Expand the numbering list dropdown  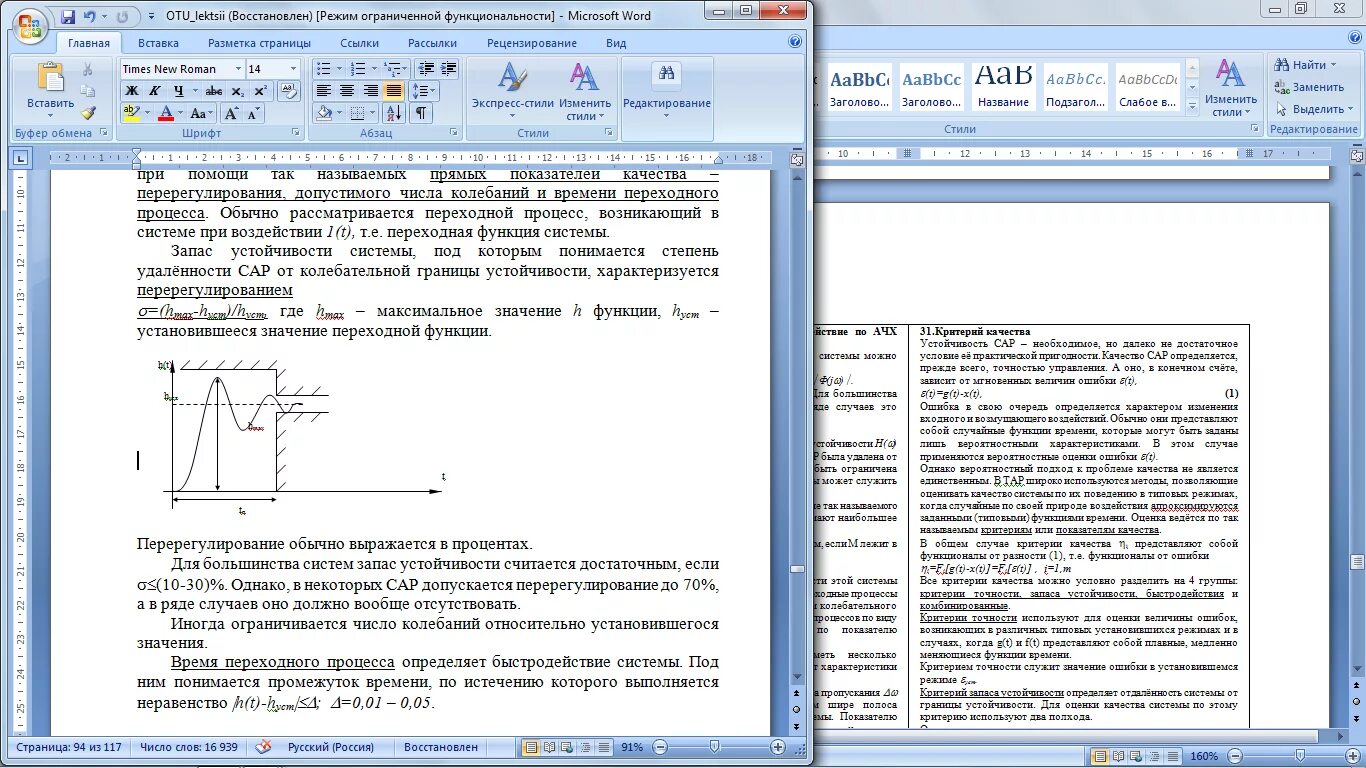(x=374, y=69)
